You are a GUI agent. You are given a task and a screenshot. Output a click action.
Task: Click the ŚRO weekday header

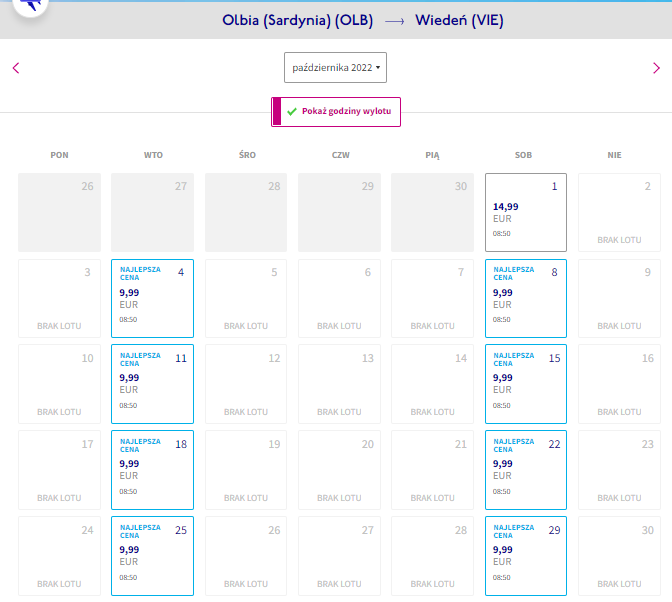tap(247, 155)
